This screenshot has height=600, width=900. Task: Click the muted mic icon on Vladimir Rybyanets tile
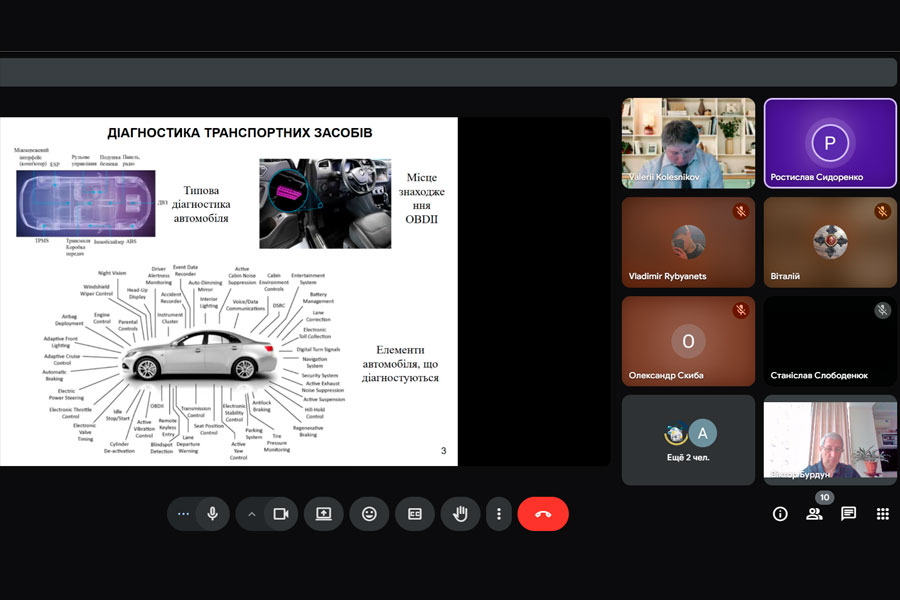pos(740,212)
